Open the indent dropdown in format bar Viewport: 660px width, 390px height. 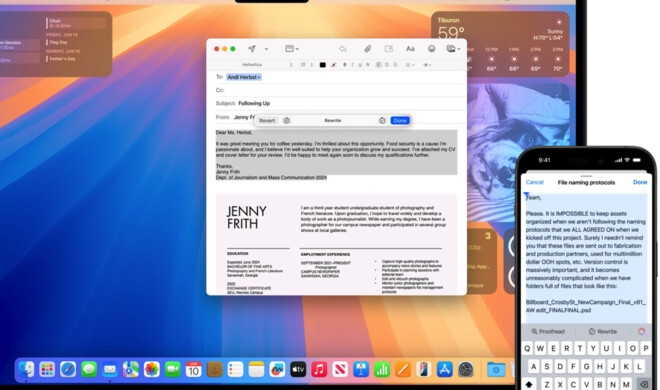click(x=427, y=65)
